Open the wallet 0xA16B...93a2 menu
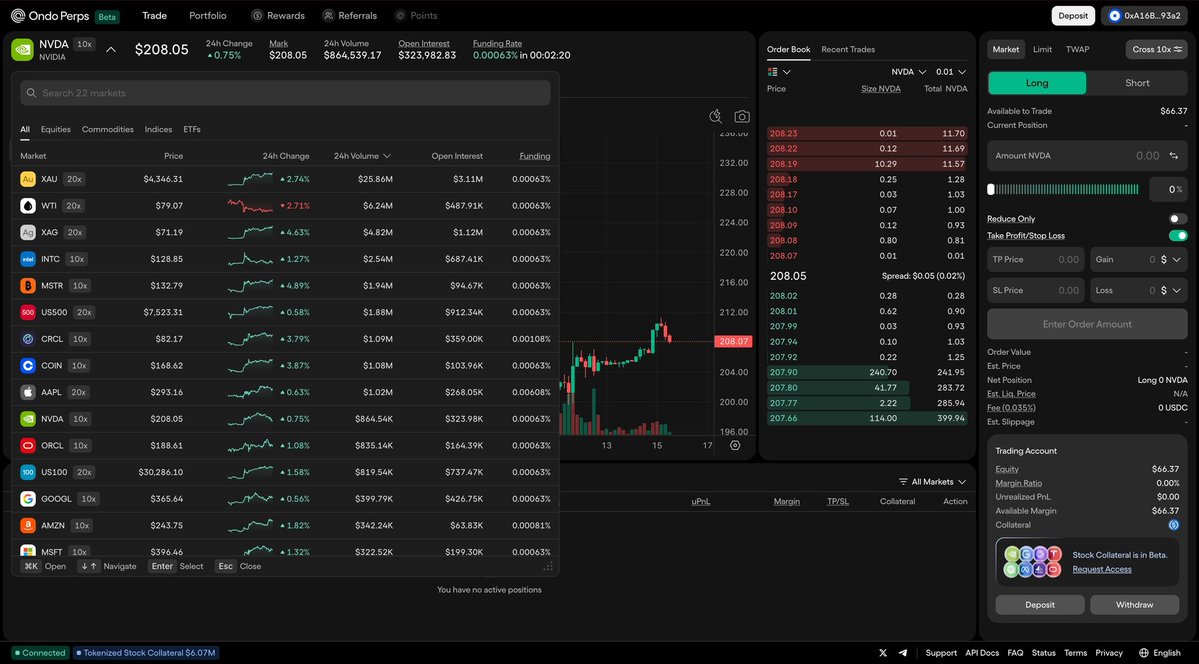This screenshot has width=1199, height=664. point(1145,15)
